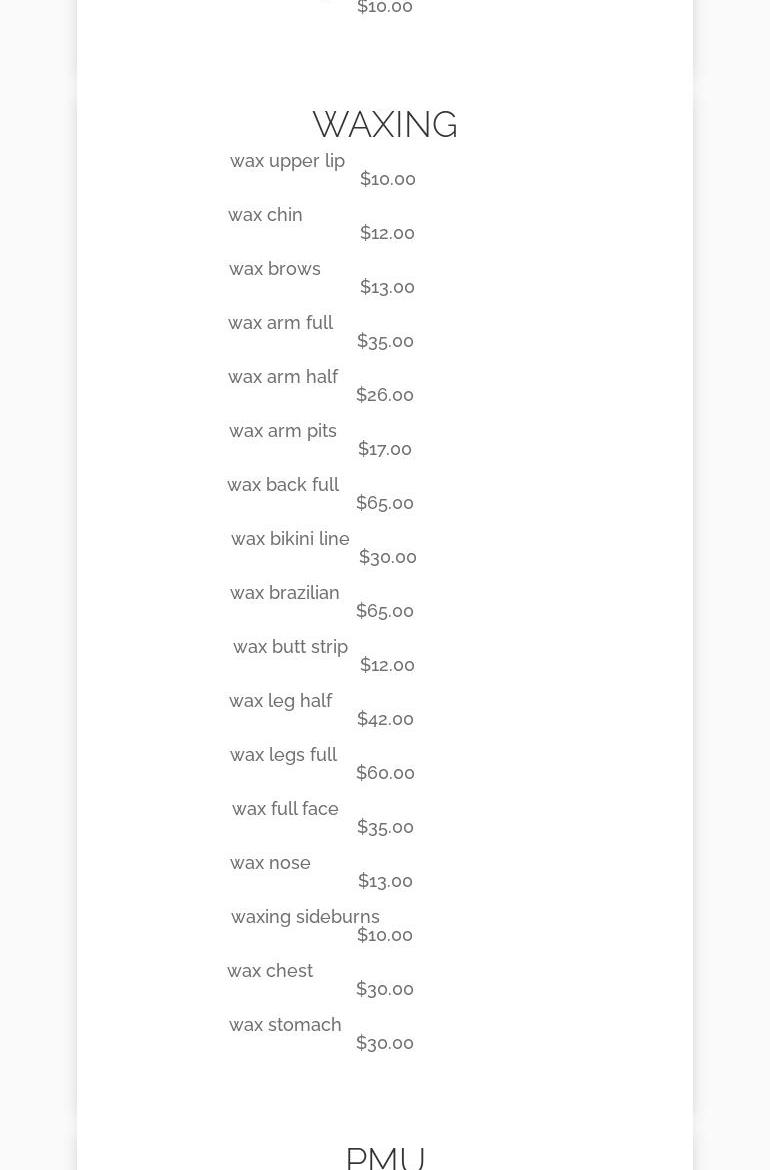Select the wax back full entry
This screenshot has height=1170, width=770.
point(283,485)
